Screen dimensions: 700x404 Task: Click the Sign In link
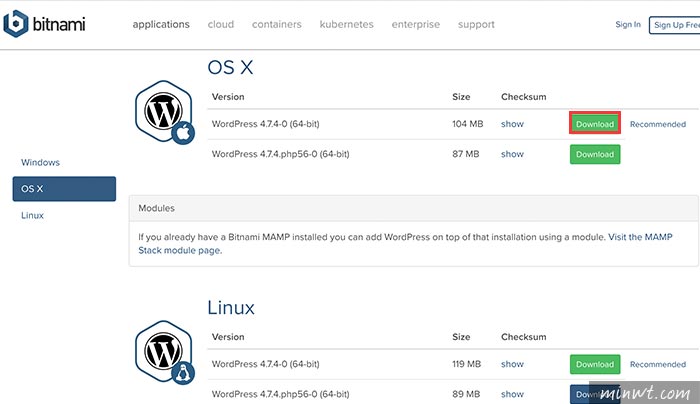point(628,25)
